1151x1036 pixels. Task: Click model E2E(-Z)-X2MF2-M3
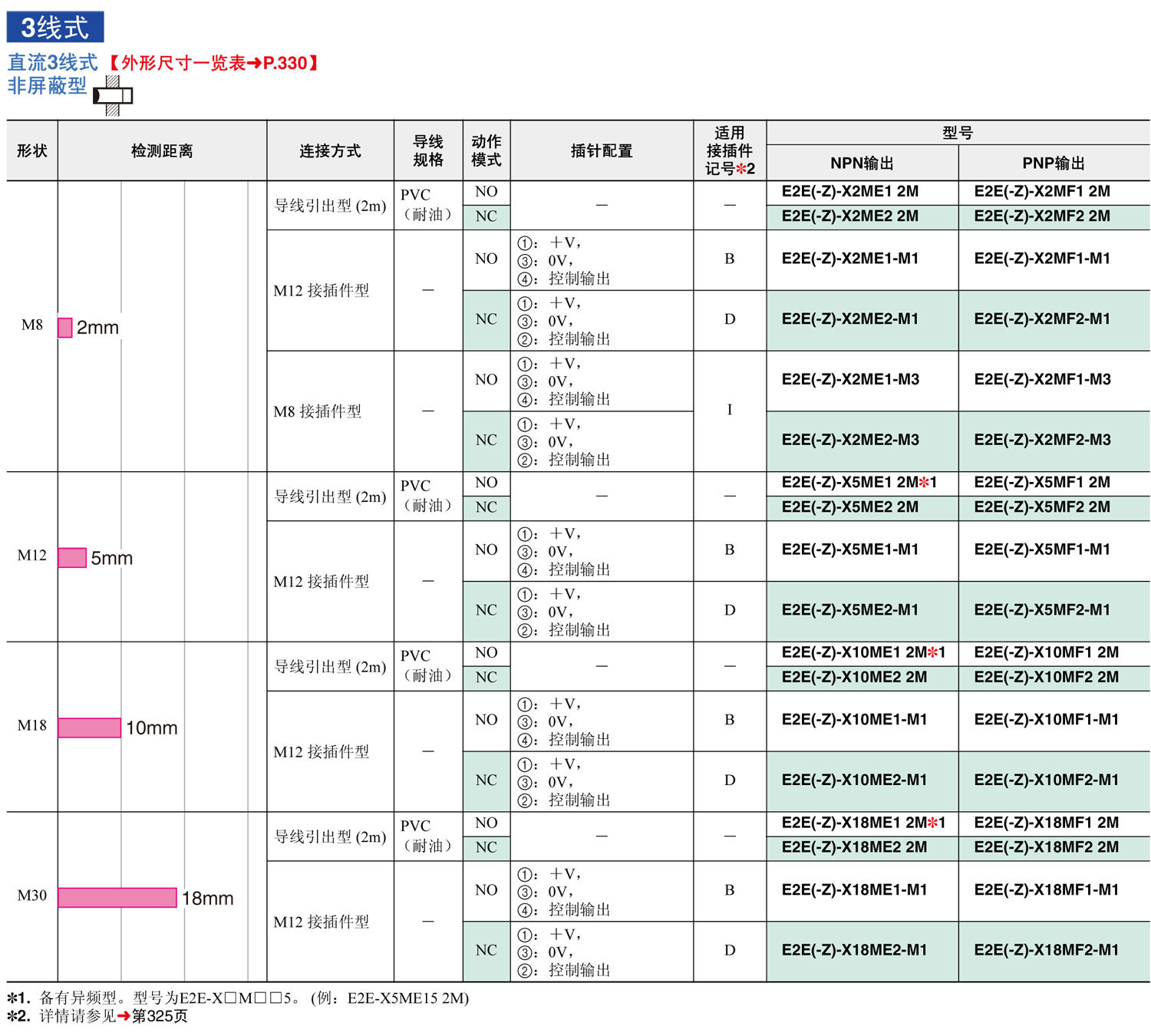1042,440
